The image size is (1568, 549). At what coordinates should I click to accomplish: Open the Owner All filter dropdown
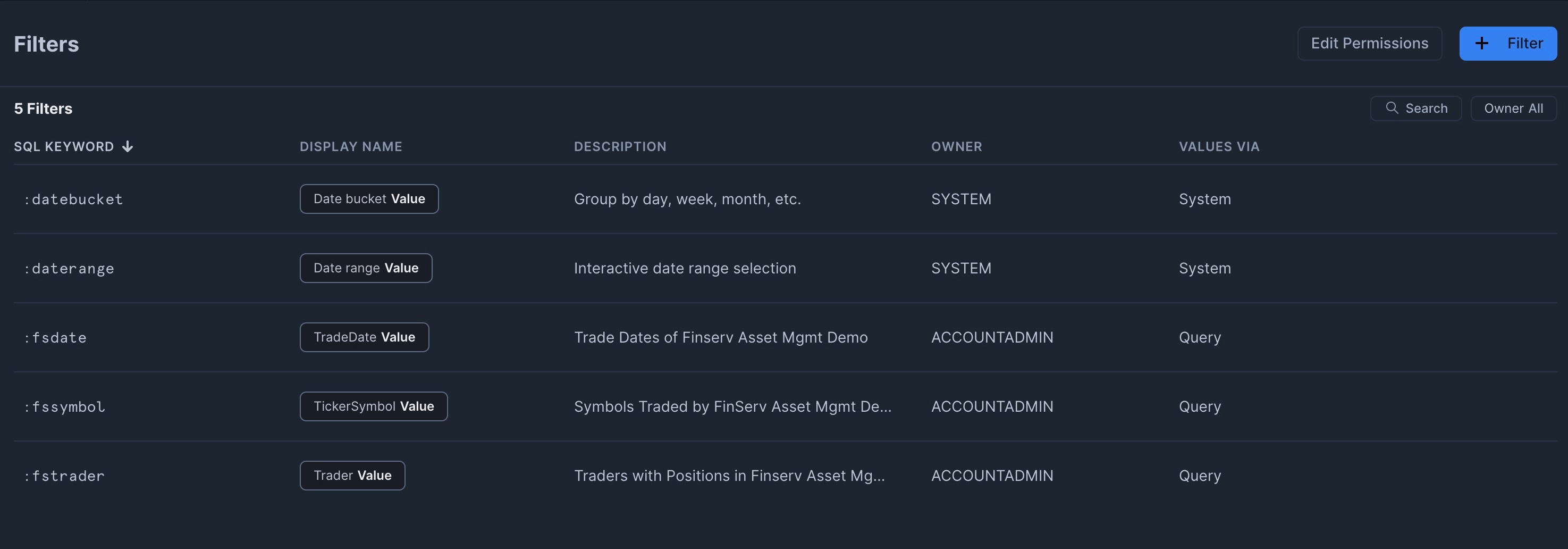click(x=1513, y=109)
